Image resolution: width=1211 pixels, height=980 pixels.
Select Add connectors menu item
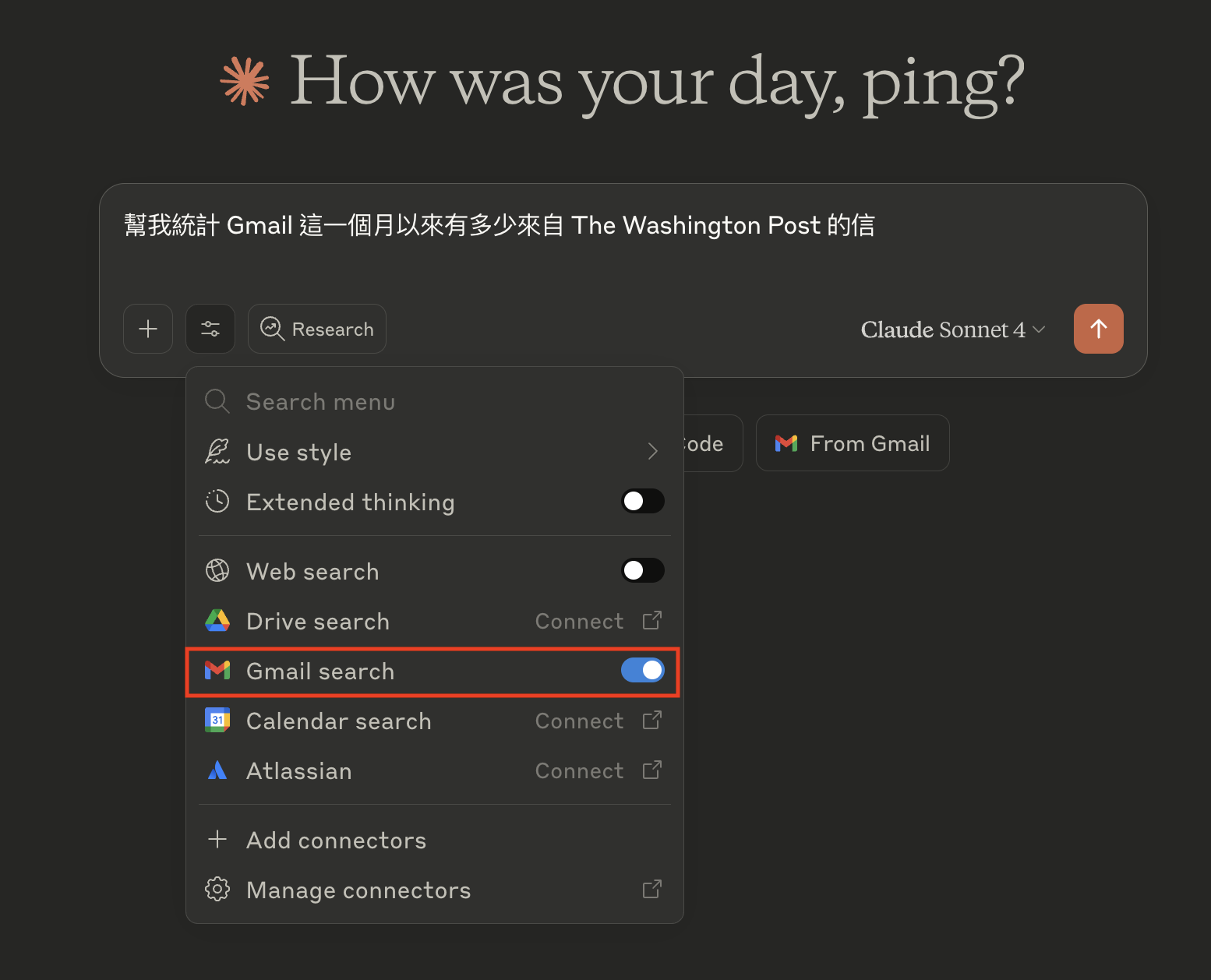click(x=335, y=840)
